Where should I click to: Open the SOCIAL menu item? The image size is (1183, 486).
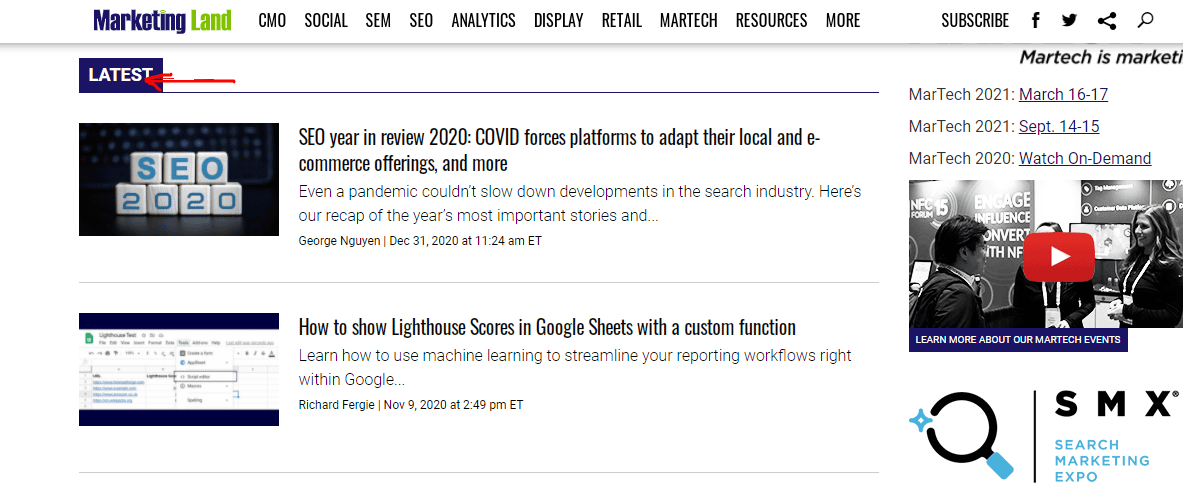point(326,20)
